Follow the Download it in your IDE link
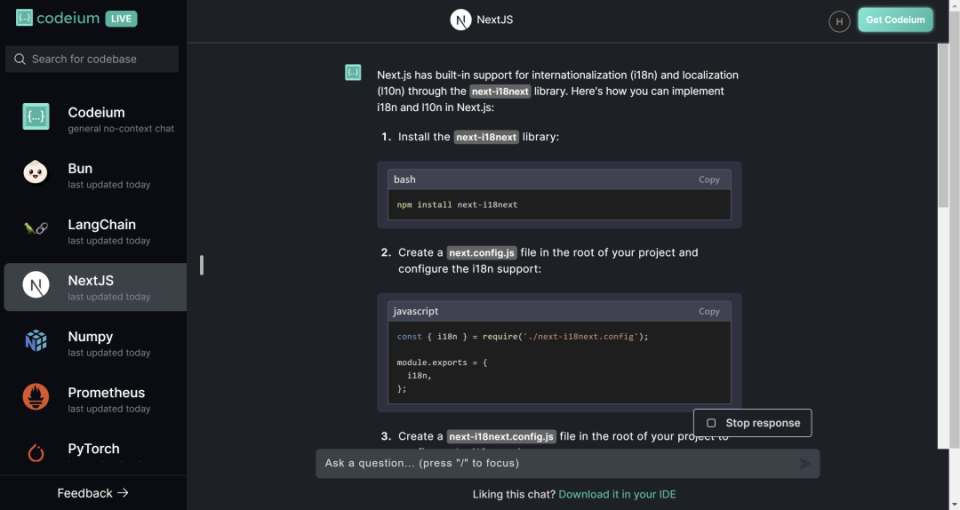Viewport: 960px width, 510px height. (x=617, y=494)
